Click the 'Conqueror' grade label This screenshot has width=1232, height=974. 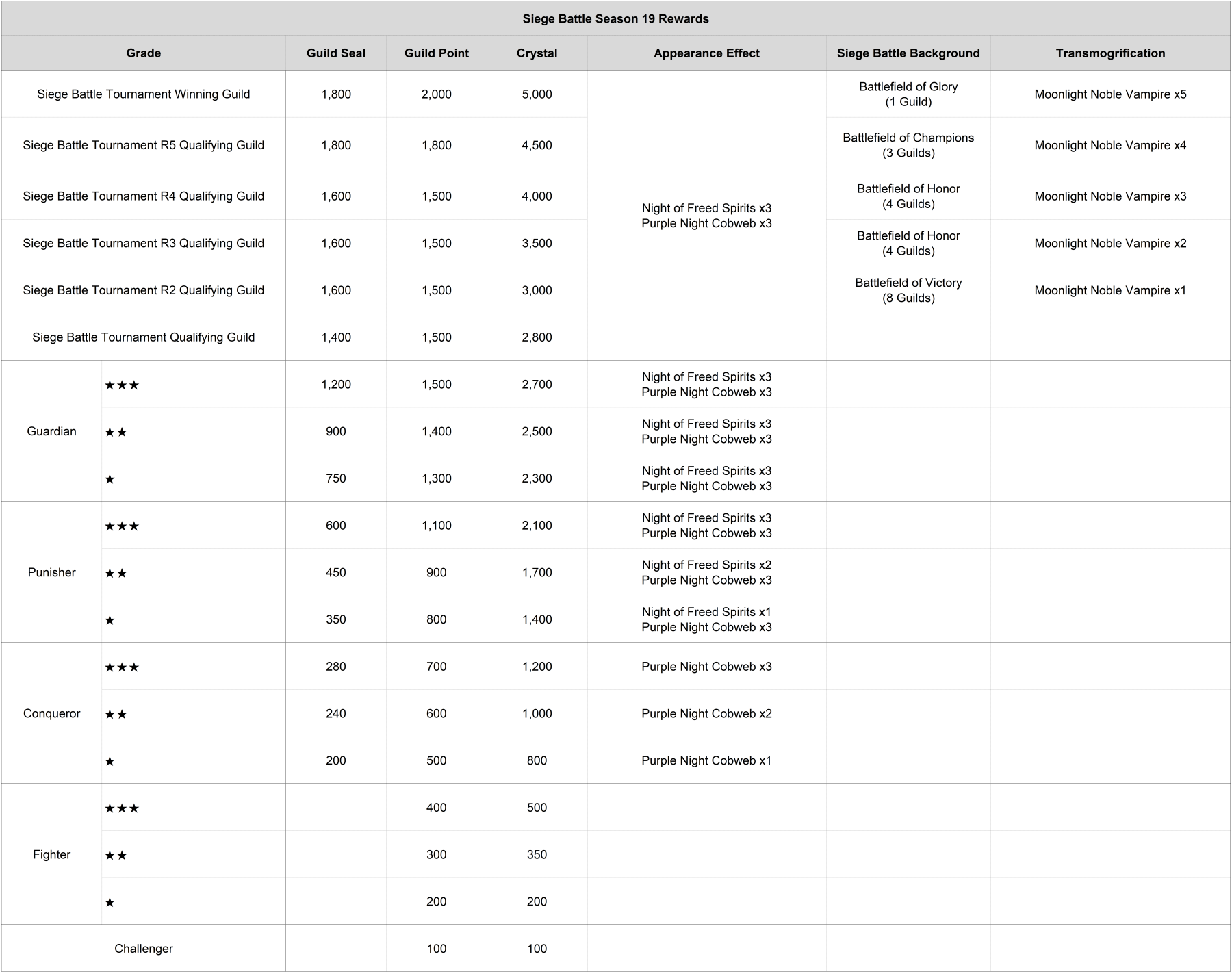[x=52, y=713]
